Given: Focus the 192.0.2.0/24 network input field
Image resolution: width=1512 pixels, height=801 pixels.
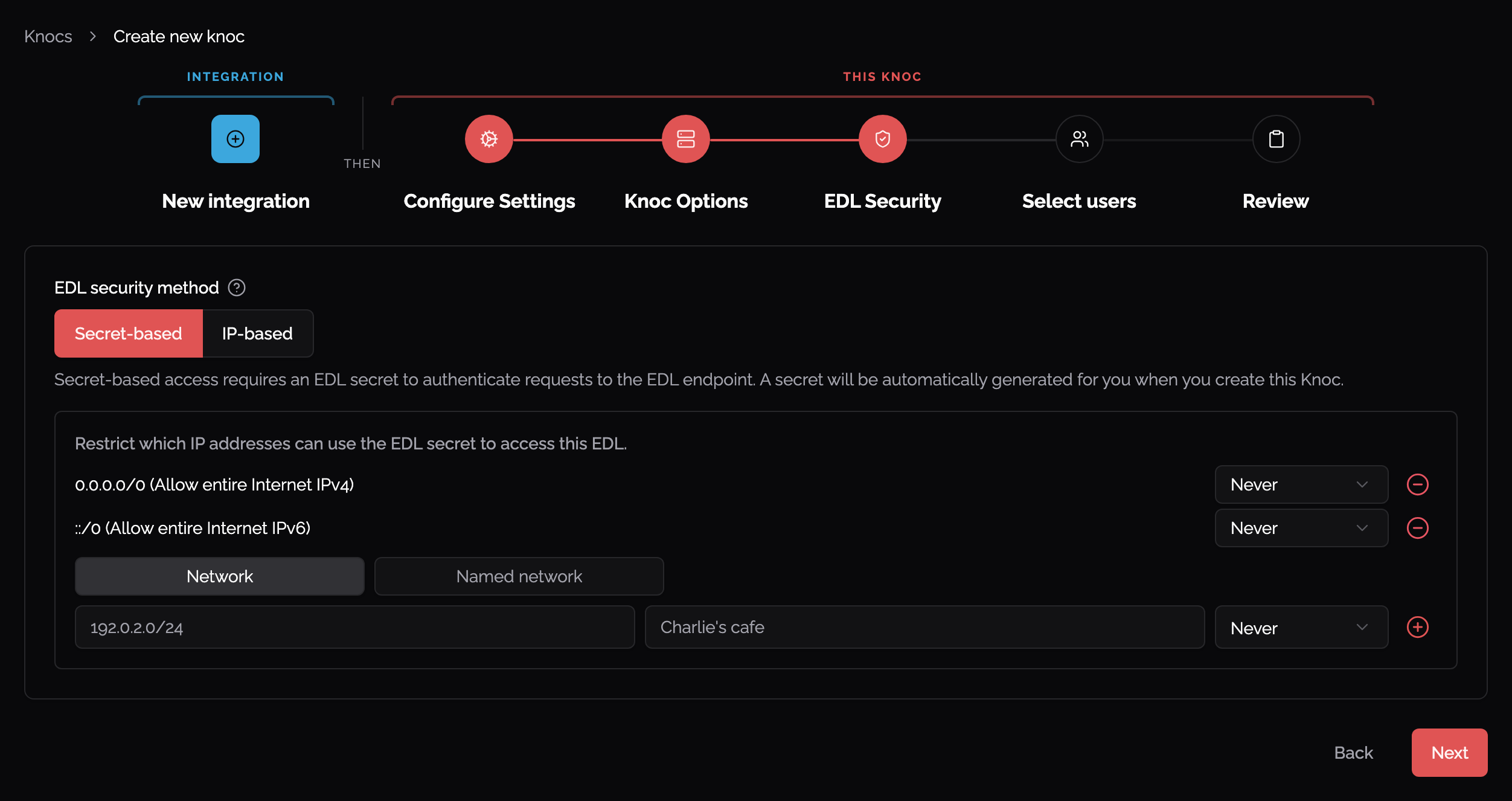Looking at the screenshot, I should coord(355,627).
